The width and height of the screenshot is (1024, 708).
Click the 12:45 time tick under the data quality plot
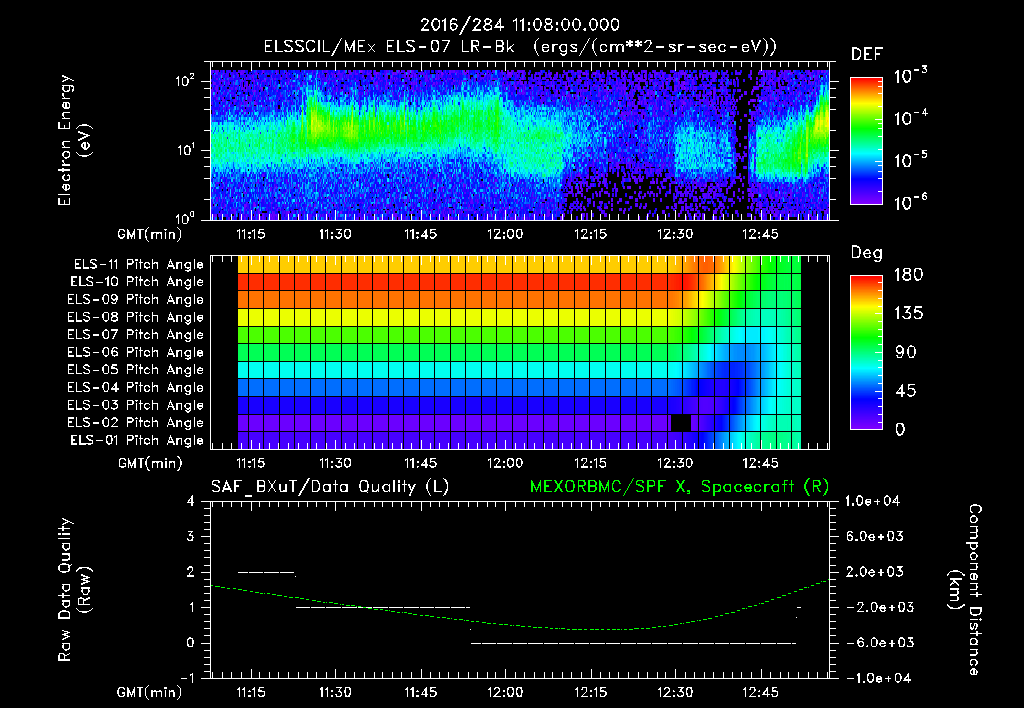[760, 692]
